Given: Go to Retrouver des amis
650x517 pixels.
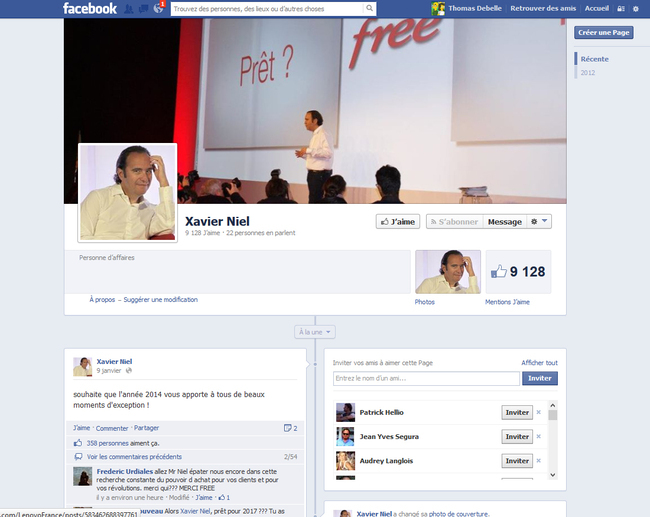Looking at the screenshot, I should pos(543,8).
